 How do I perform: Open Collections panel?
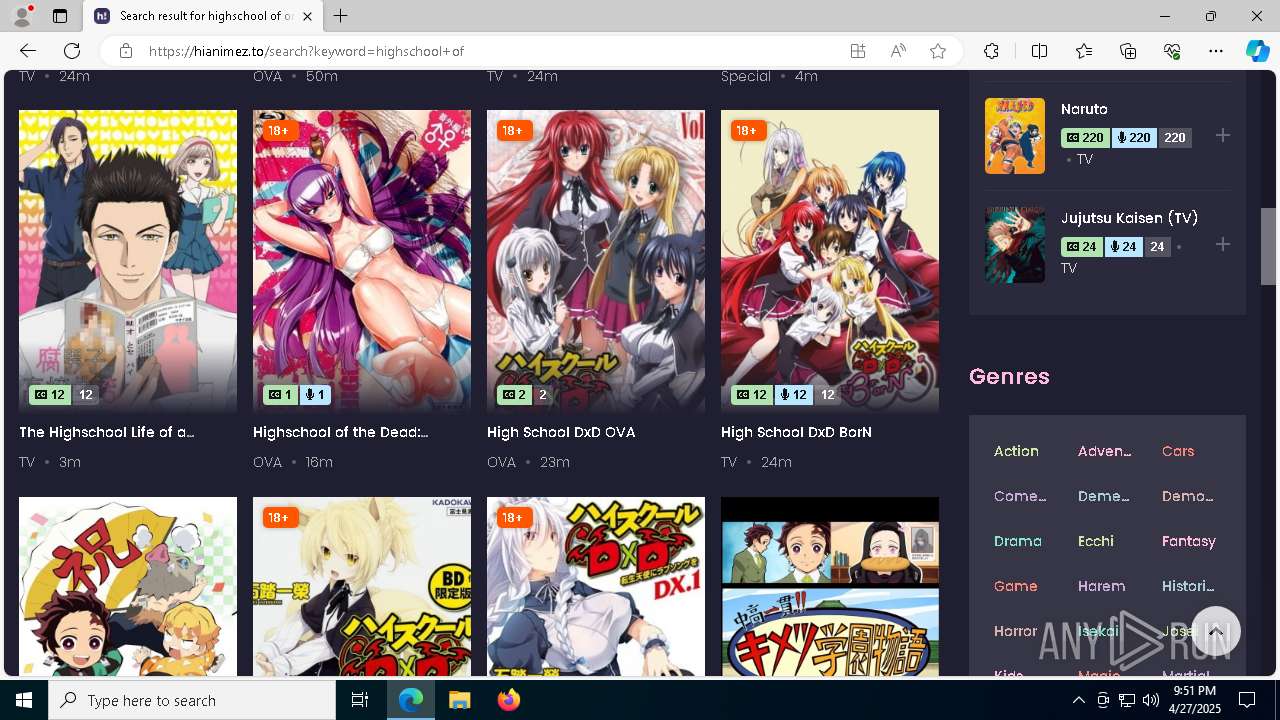click(x=1128, y=51)
